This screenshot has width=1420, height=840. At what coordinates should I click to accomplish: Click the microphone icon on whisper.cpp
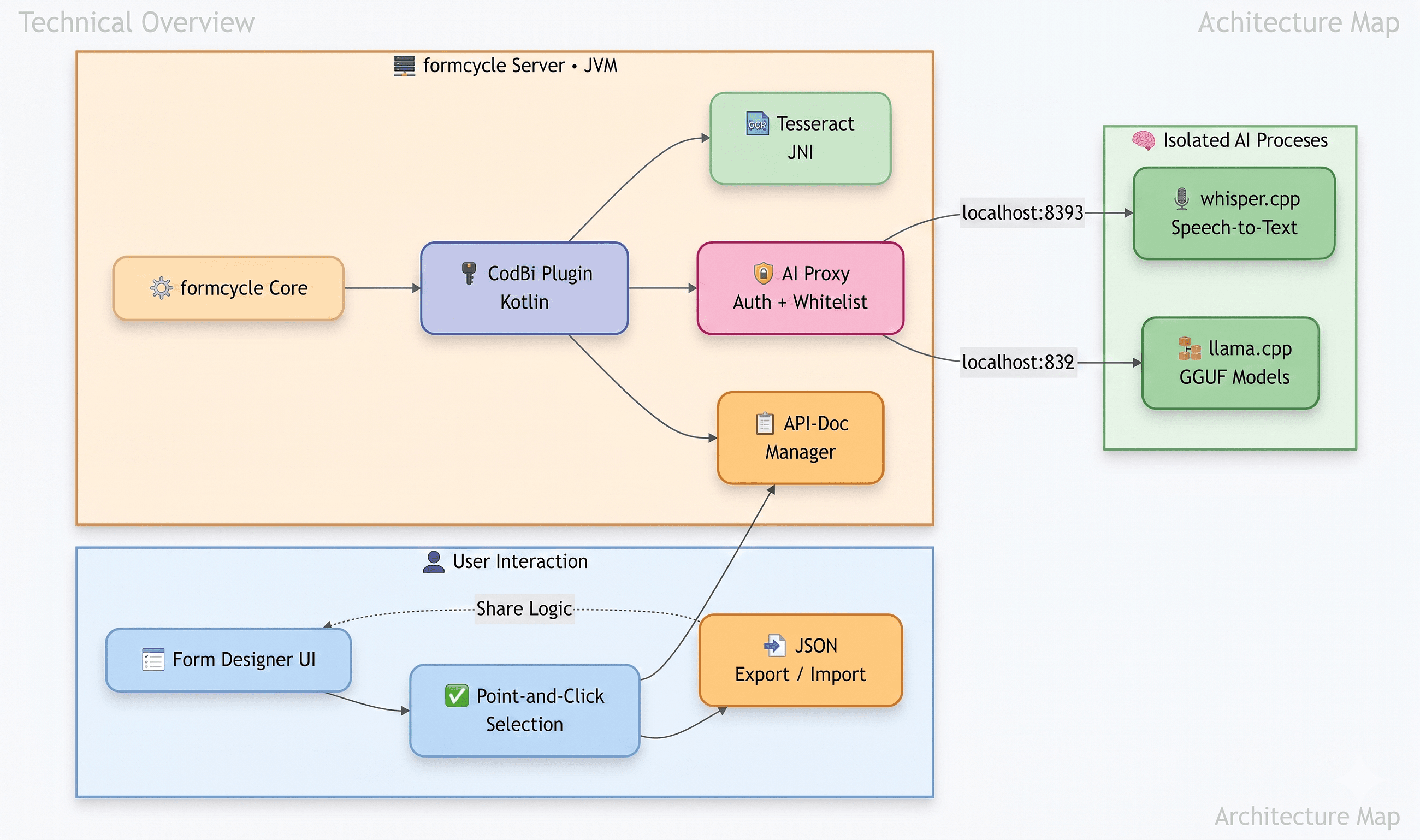pos(1181,199)
